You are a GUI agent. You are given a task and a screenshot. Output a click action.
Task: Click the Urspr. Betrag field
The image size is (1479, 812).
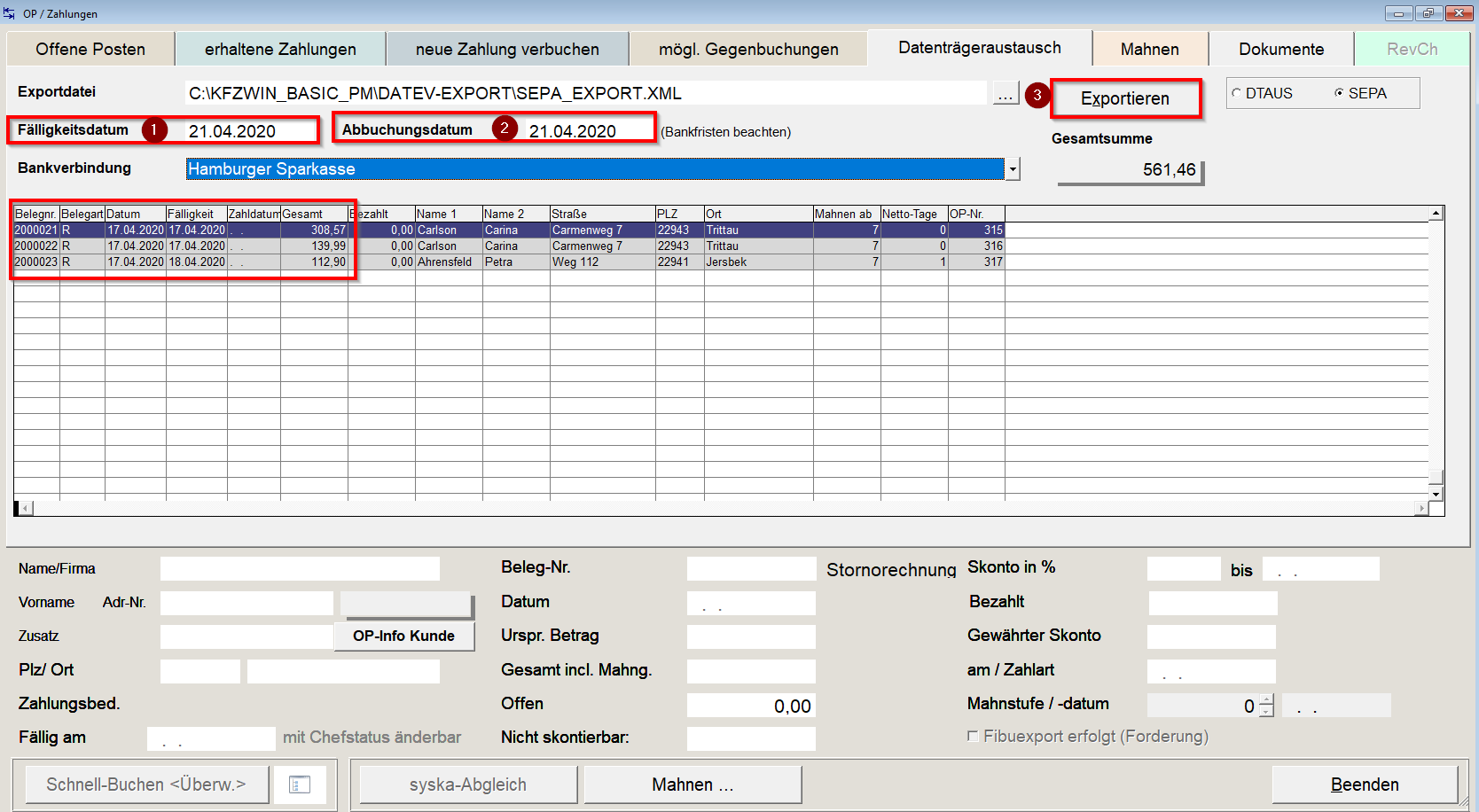pos(751,636)
